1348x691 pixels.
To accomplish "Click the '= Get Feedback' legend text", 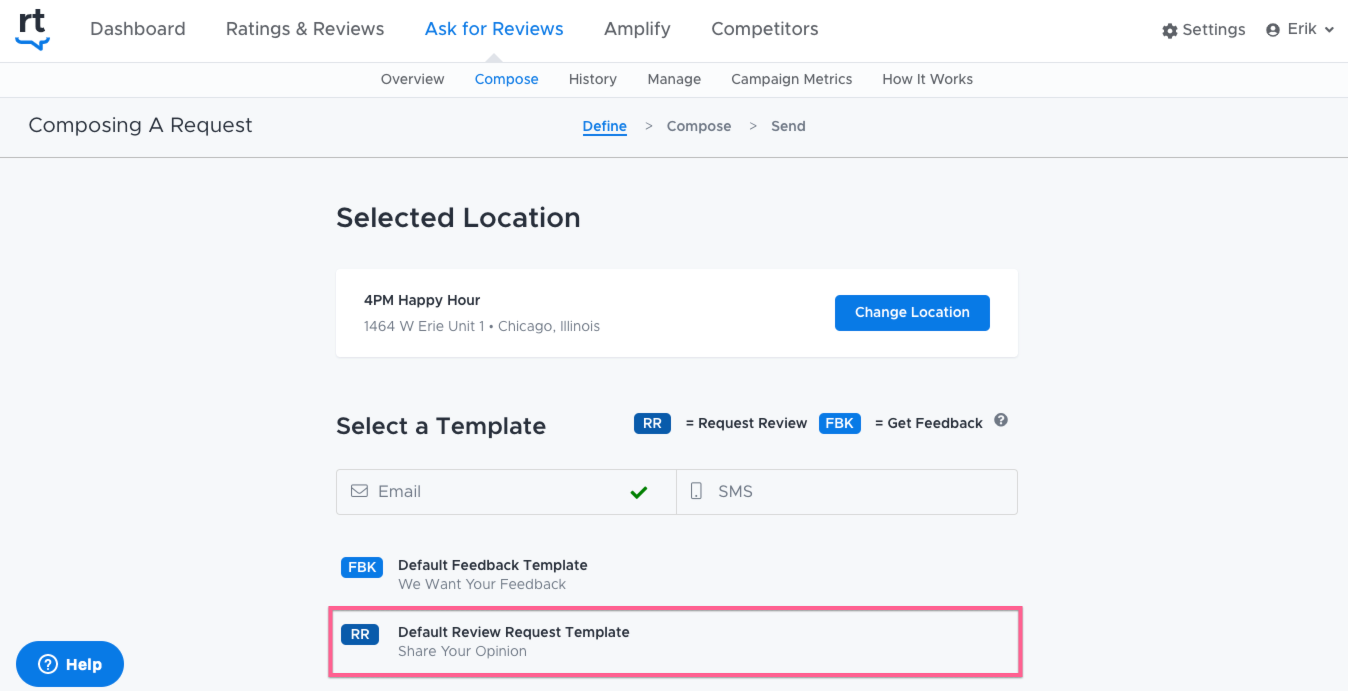I will [x=929, y=423].
